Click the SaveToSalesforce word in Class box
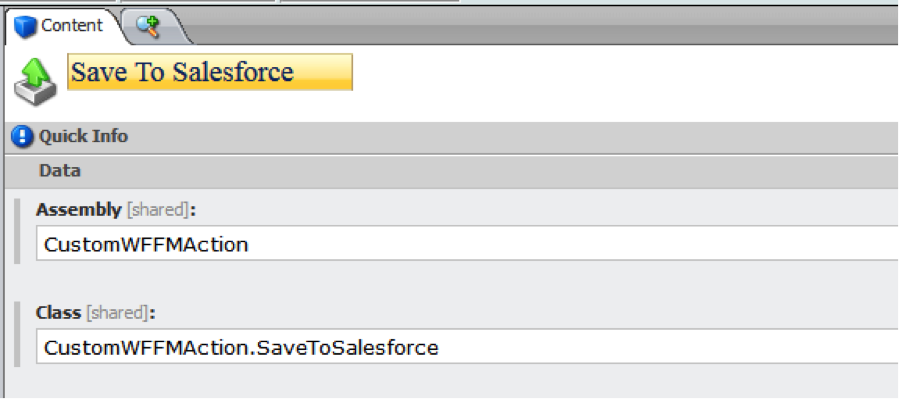 [347, 347]
